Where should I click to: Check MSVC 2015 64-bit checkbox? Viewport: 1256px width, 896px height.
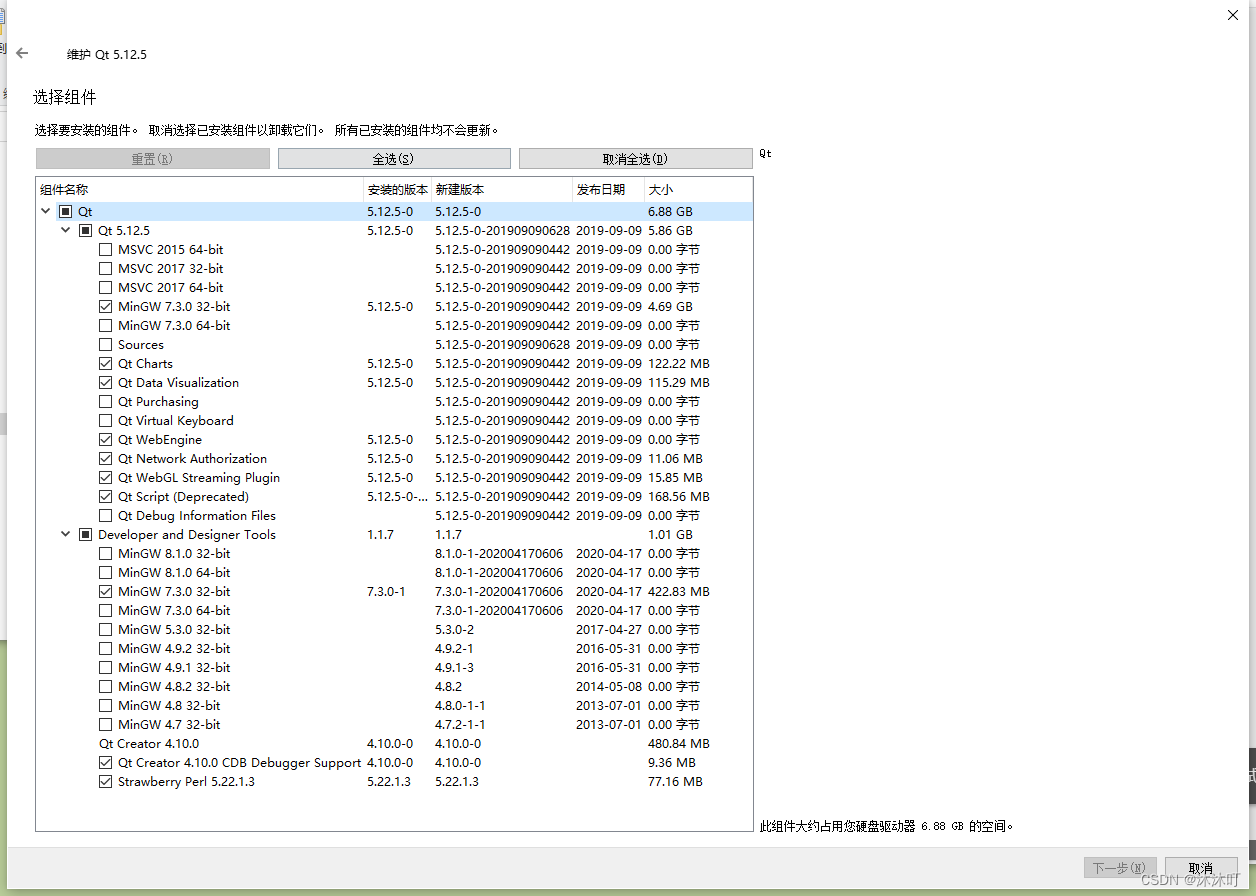click(106, 250)
